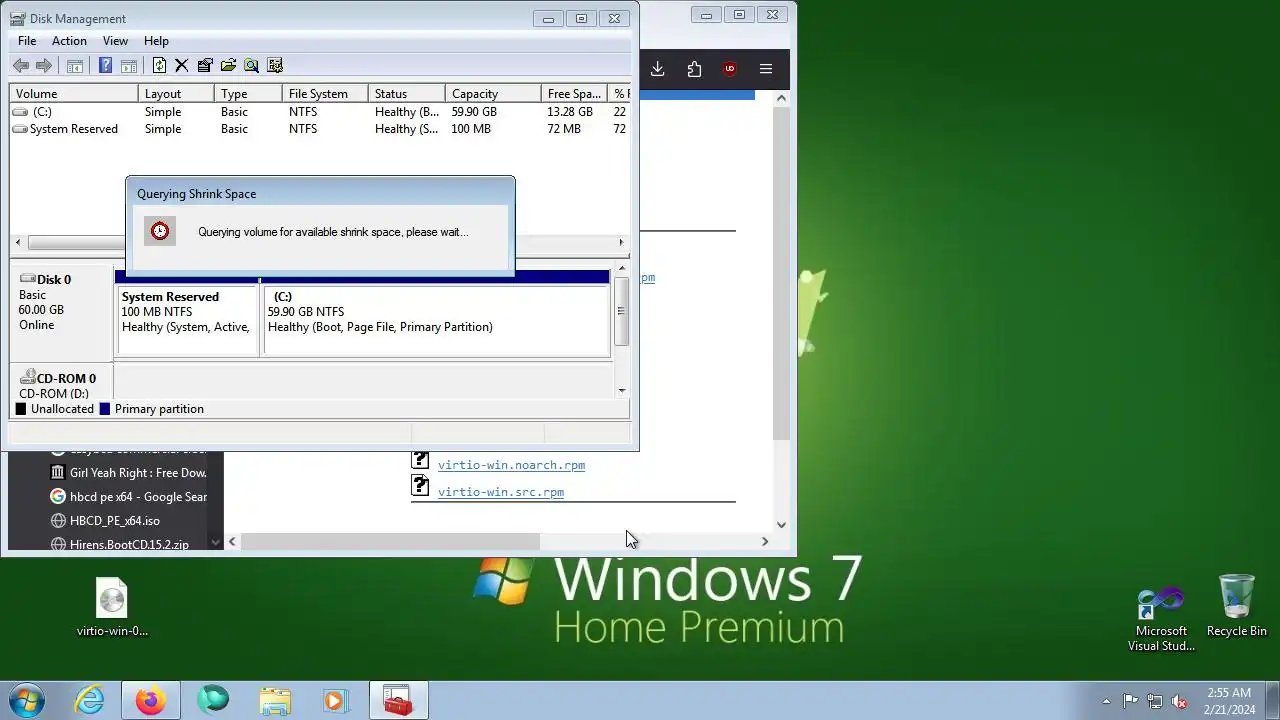Open the Microsoft Visual Studio desktop shortcut
The image size is (1280, 720).
(1161, 618)
